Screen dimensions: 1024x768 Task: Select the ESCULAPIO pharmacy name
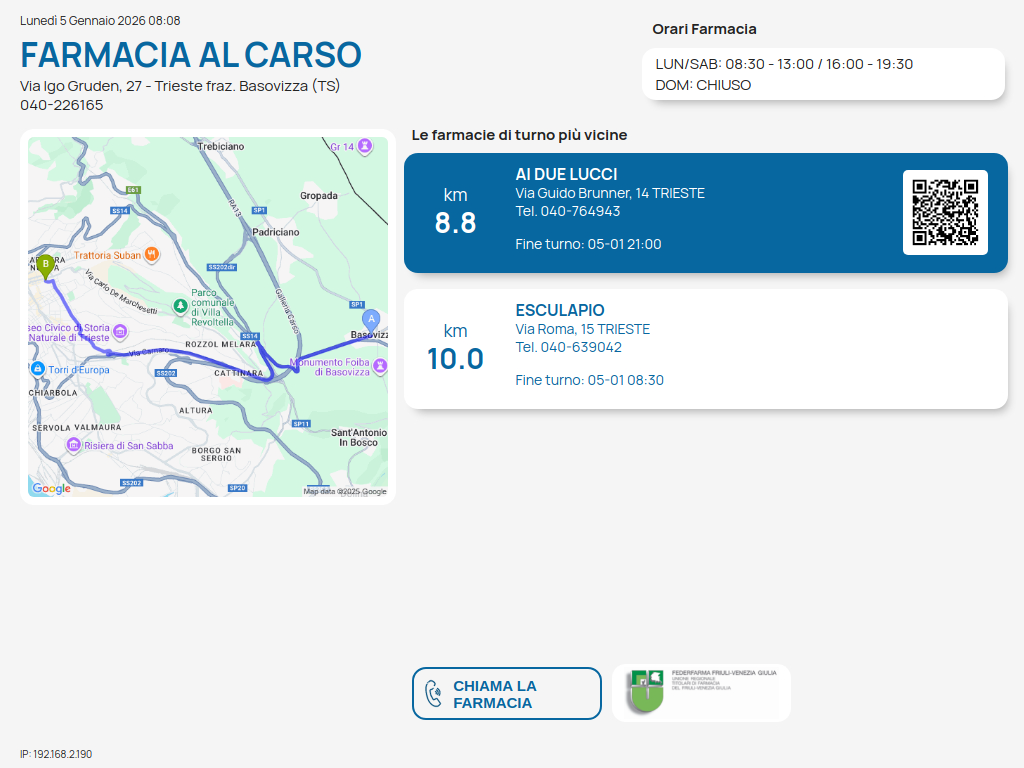click(x=560, y=310)
